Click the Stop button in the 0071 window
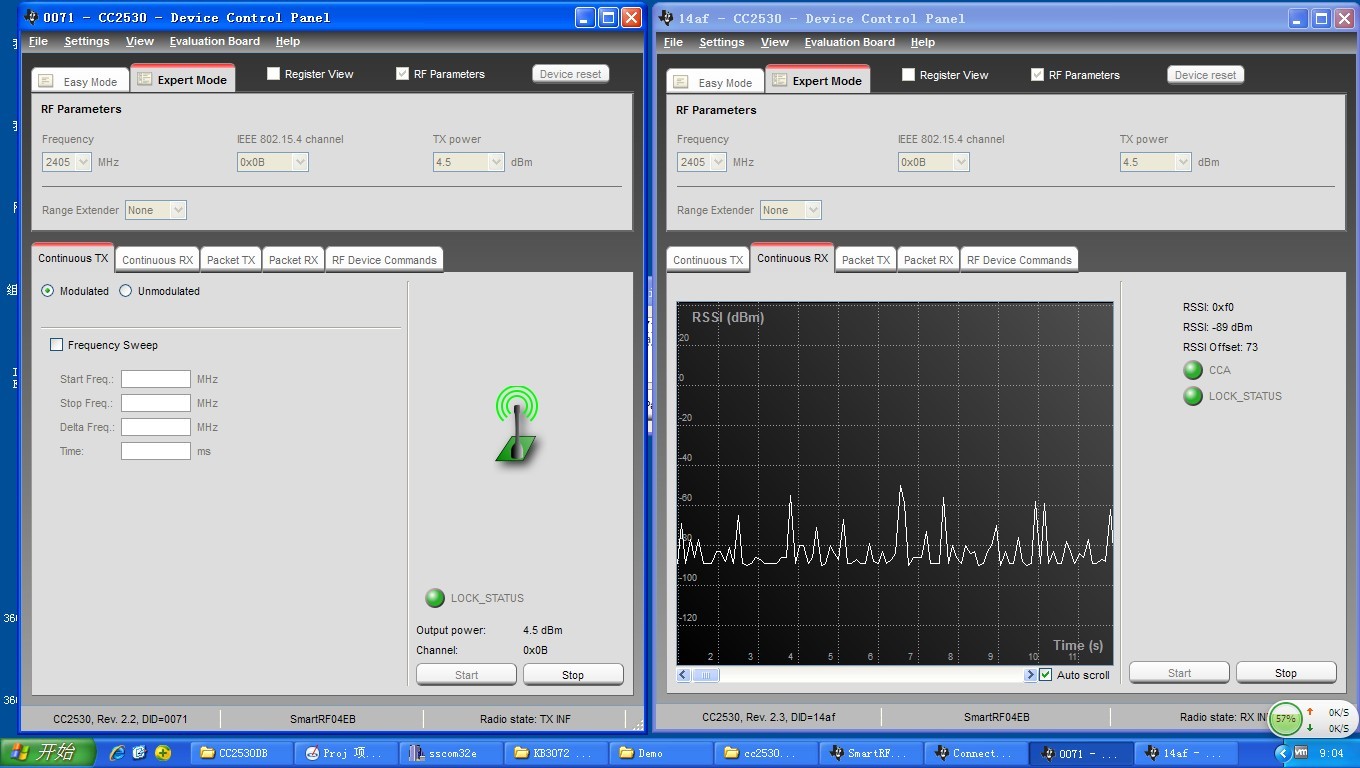Image resolution: width=1360 pixels, height=768 pixels. (x=573, y=675)
